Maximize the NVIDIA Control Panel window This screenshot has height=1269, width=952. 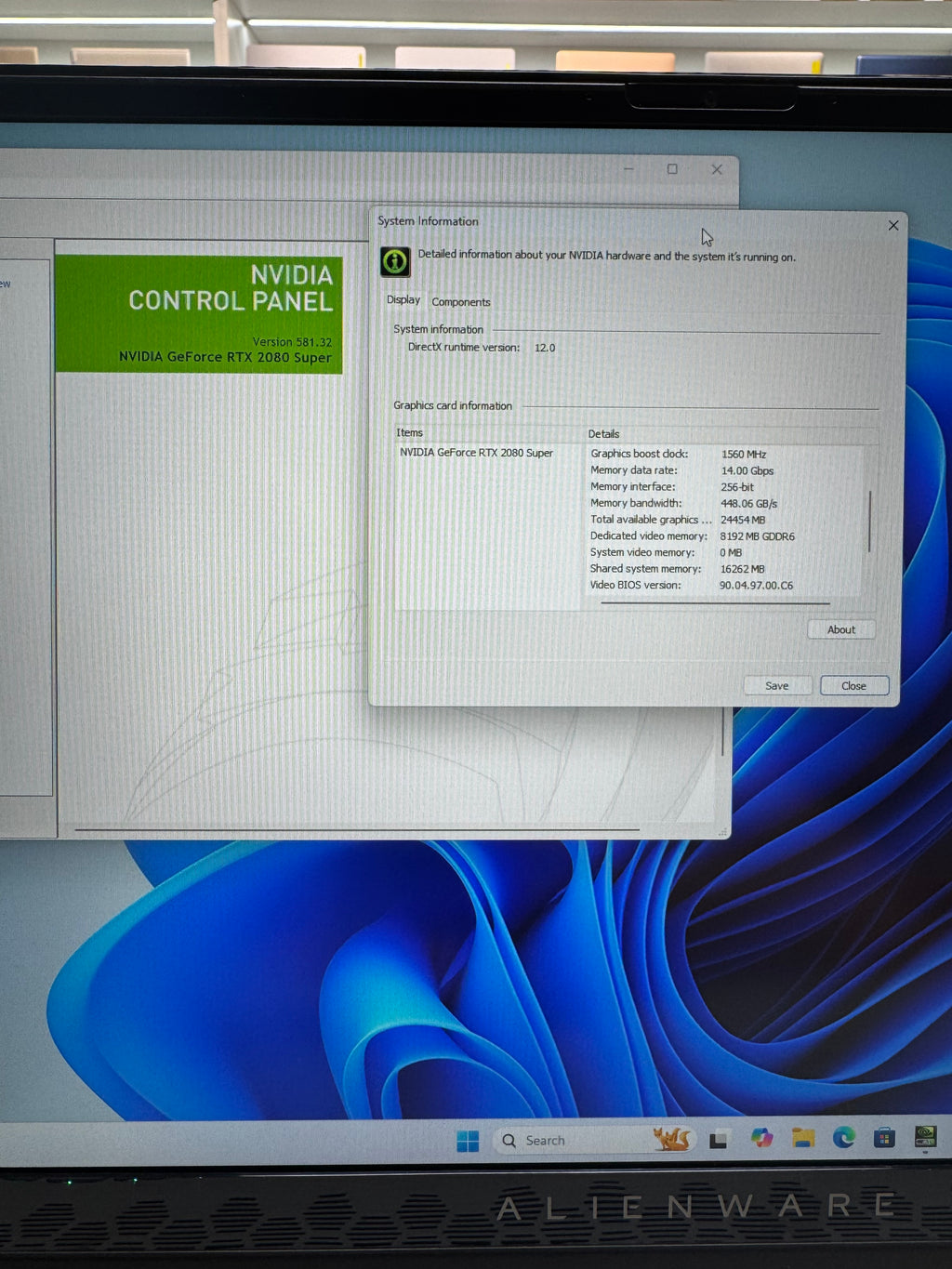coord(672,169)
